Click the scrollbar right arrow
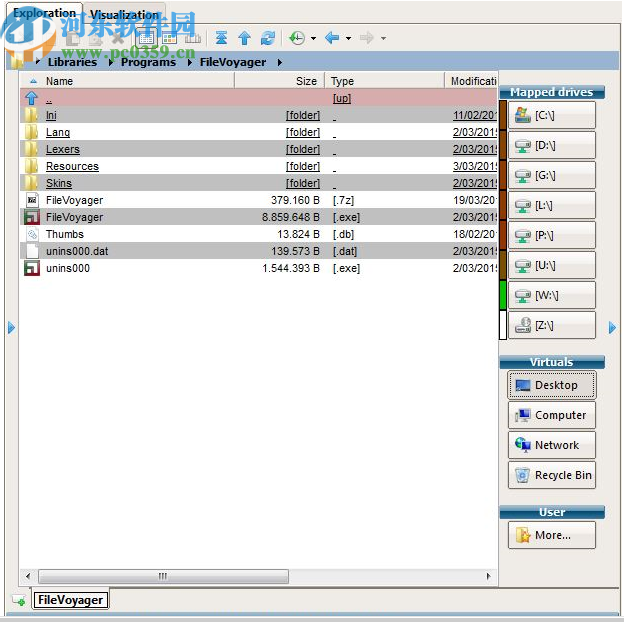The width and height of the screenshot is (624, 622). point(489,576)
